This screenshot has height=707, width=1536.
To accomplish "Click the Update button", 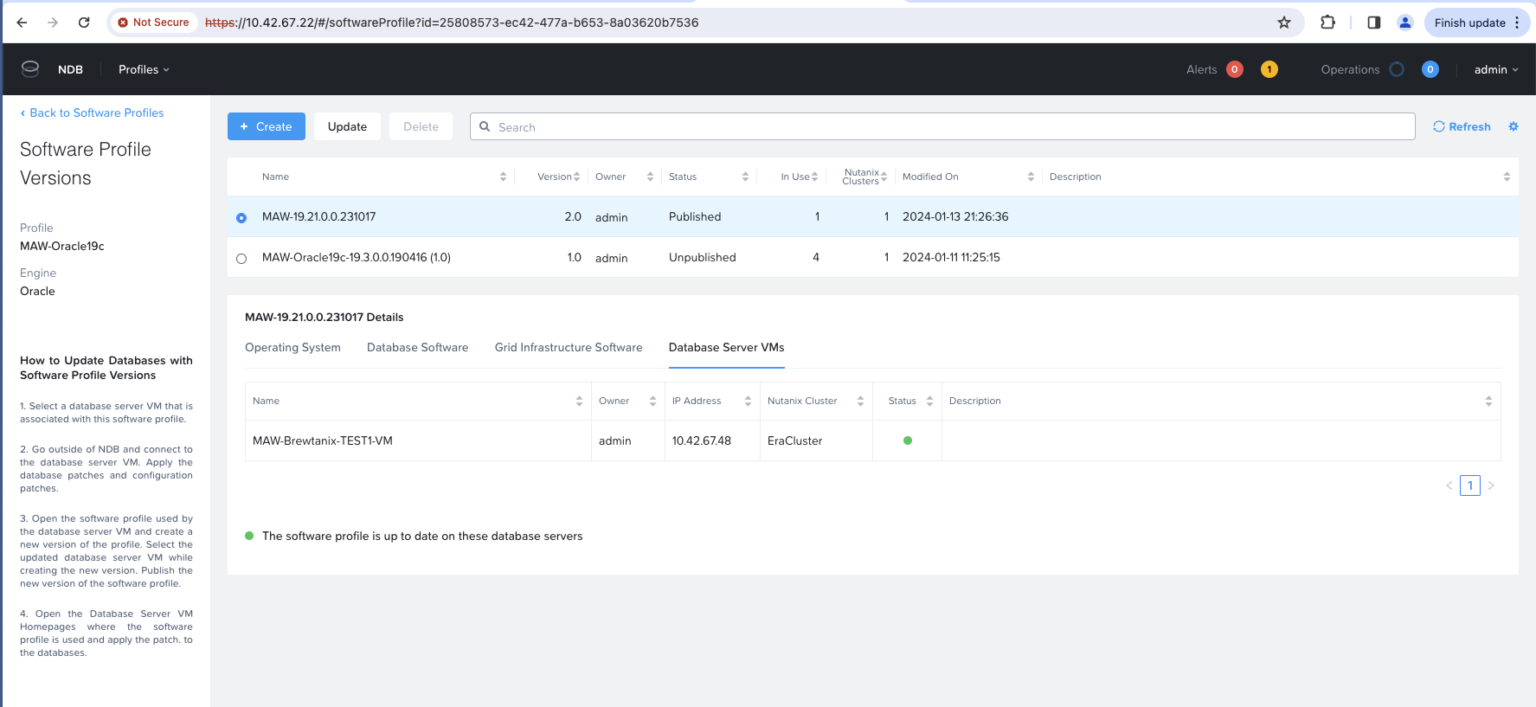I will (x=347, y=127).
